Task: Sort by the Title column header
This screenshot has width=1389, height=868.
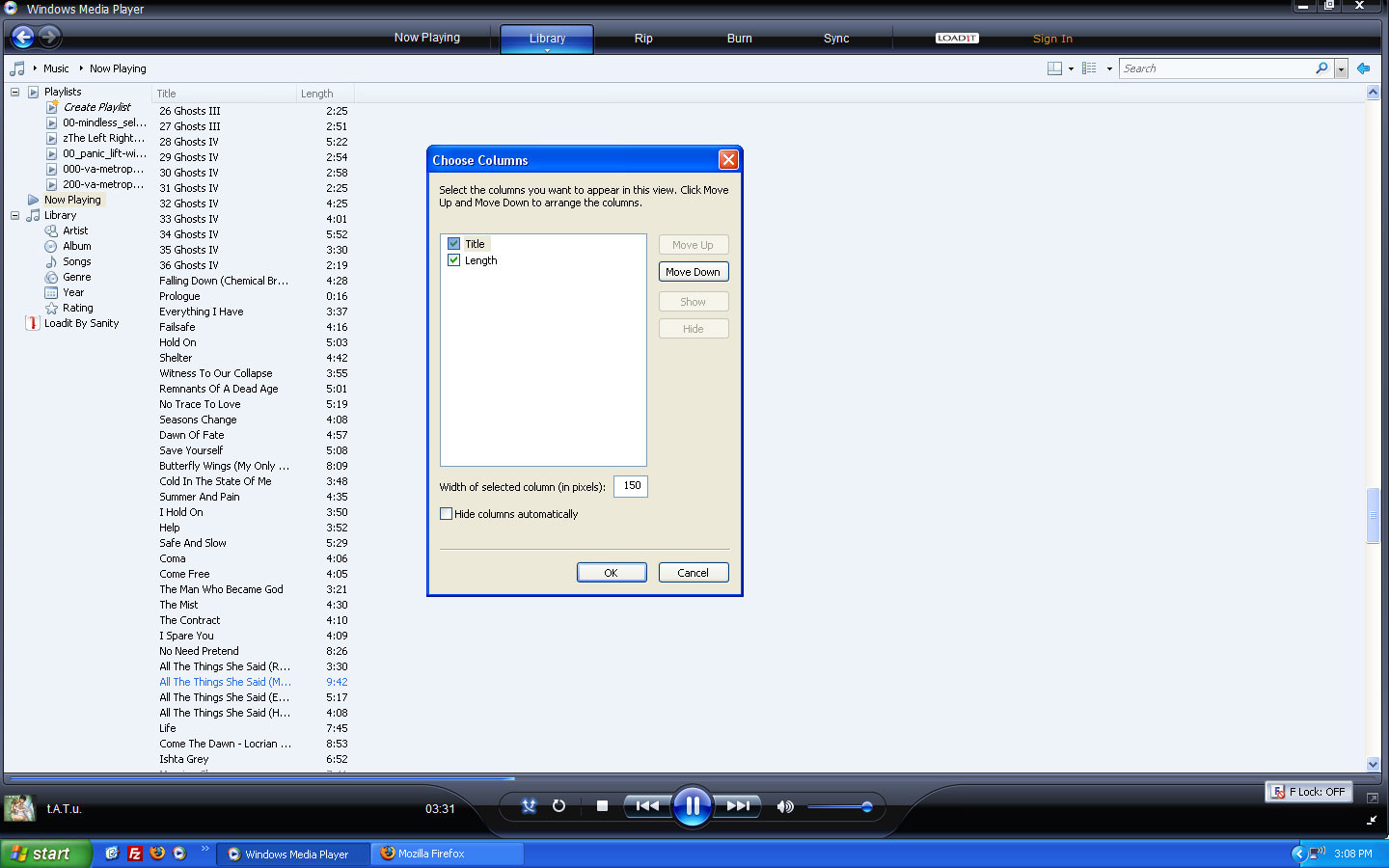Action: click(224, 94)
